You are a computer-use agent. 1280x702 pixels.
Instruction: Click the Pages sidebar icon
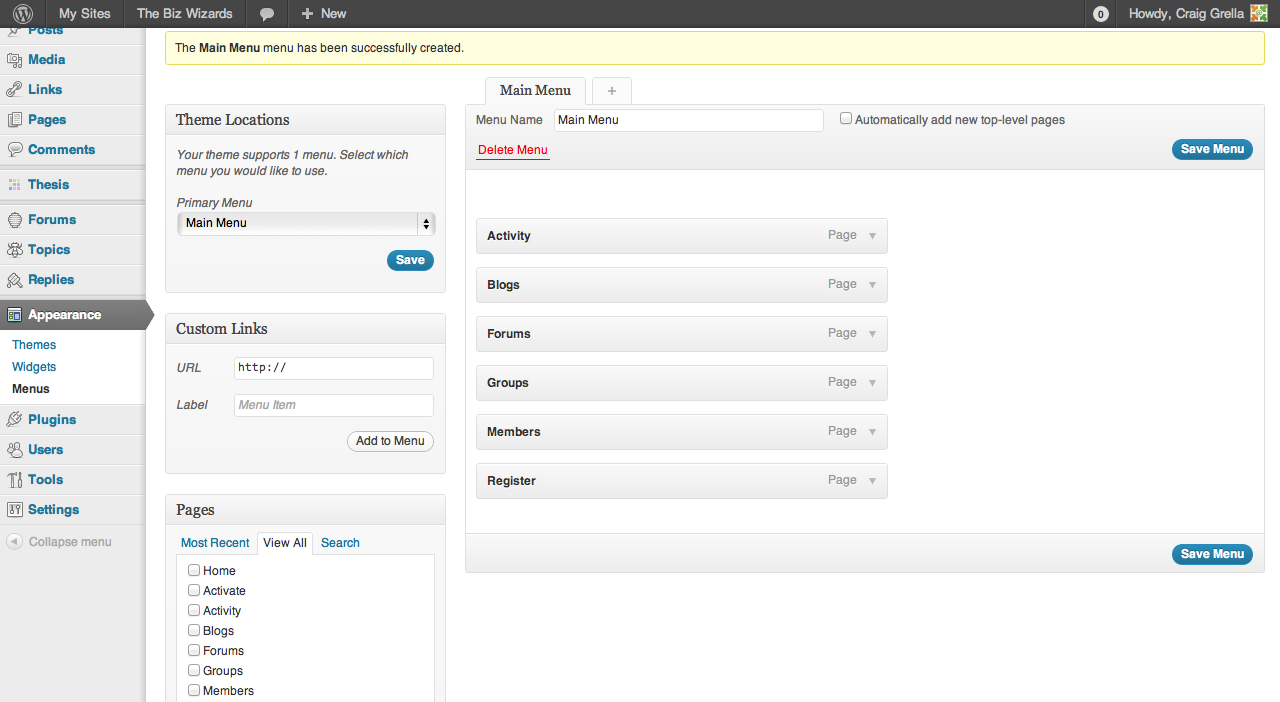point(15,120)
